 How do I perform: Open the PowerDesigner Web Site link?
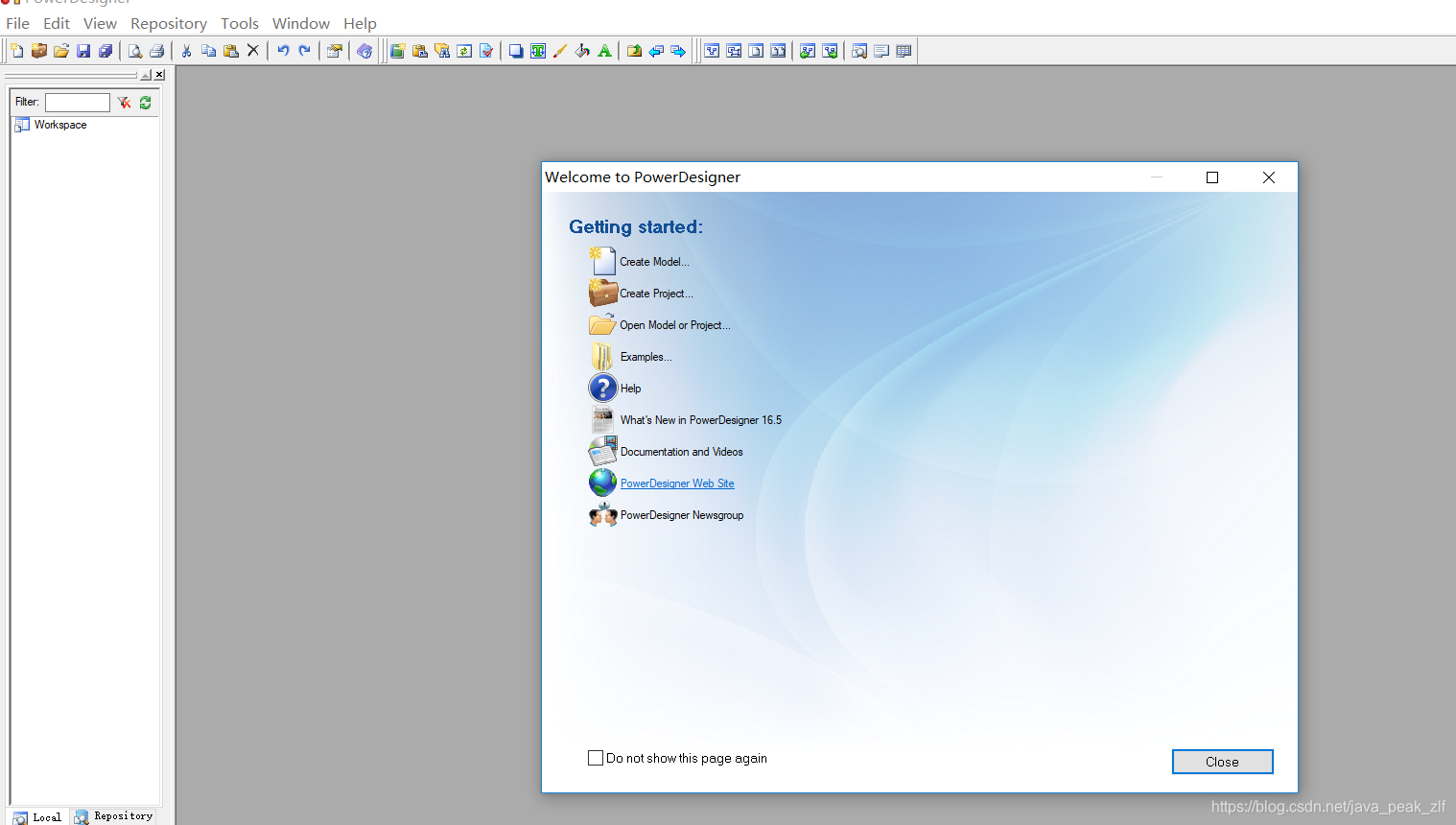(x=677, y=483)
